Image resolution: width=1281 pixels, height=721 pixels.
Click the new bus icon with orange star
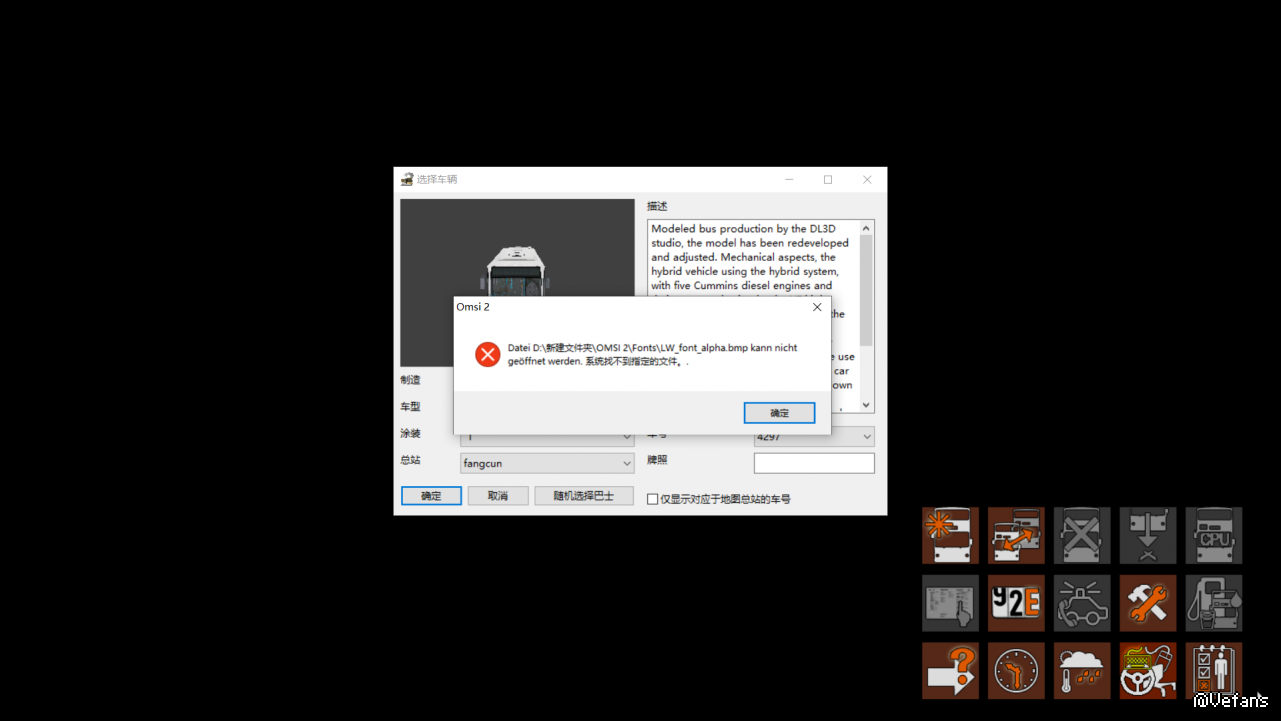(950, 535)
